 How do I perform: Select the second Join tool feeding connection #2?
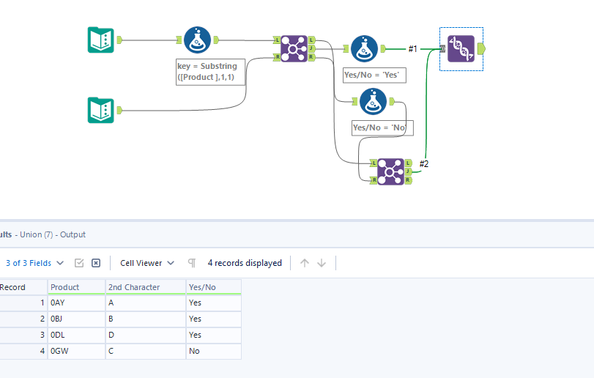click(391, 172)
